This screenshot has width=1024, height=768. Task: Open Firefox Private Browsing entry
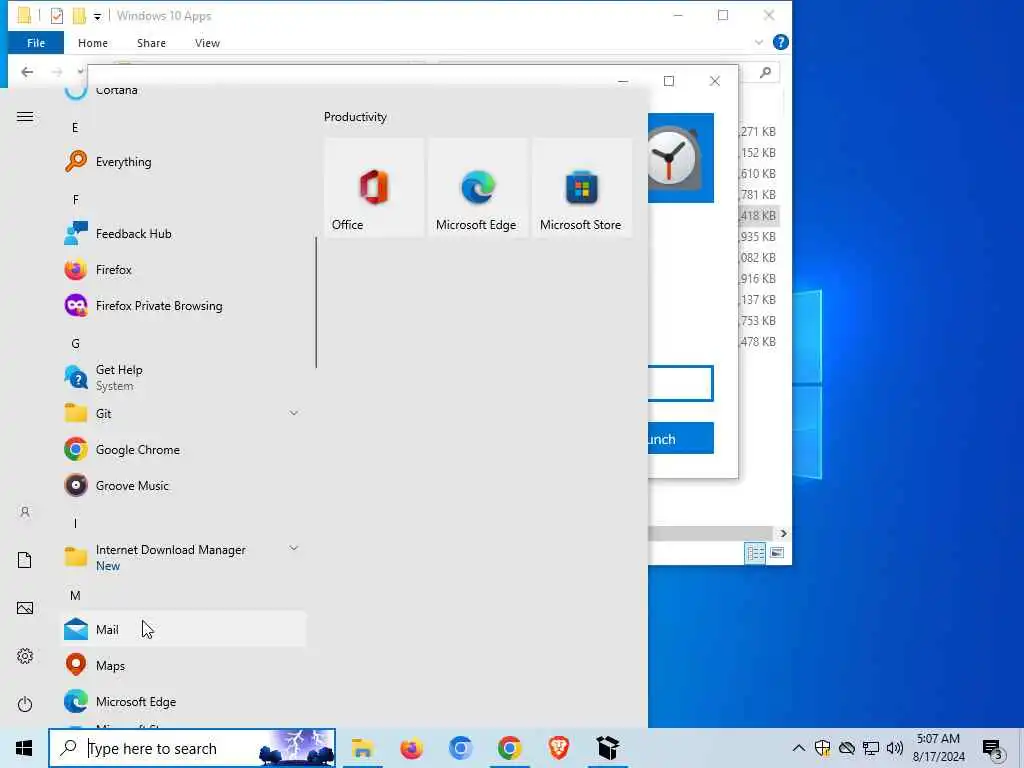point(183,305)
